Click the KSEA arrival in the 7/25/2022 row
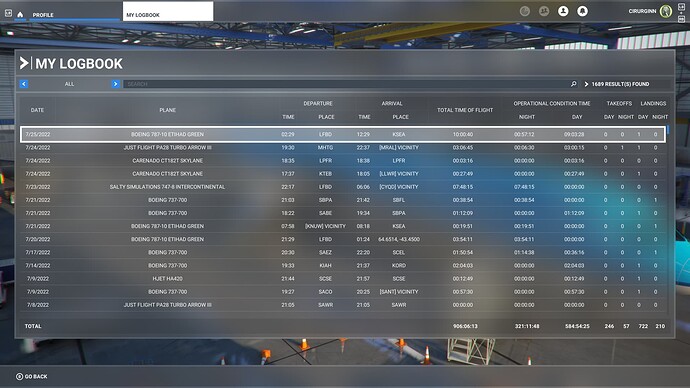Viewport: 690px width, 388px height. (x=399, y=134)
